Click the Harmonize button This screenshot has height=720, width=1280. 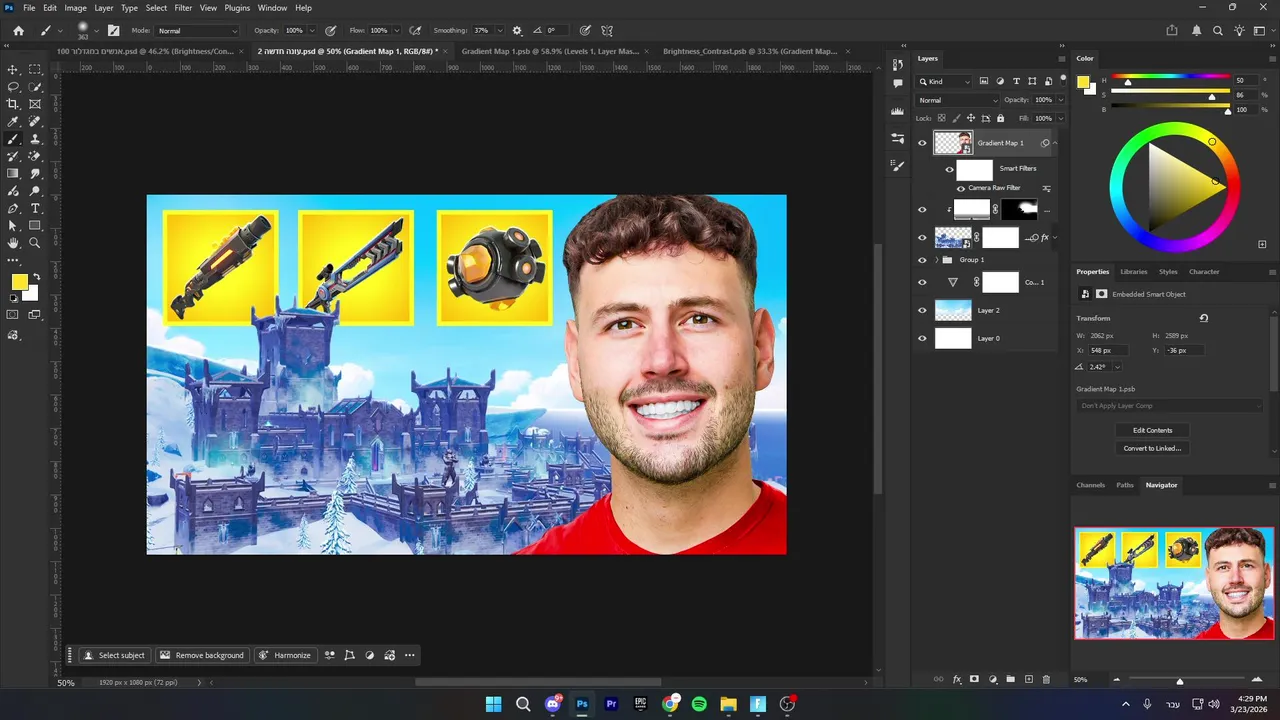point(285,655)
